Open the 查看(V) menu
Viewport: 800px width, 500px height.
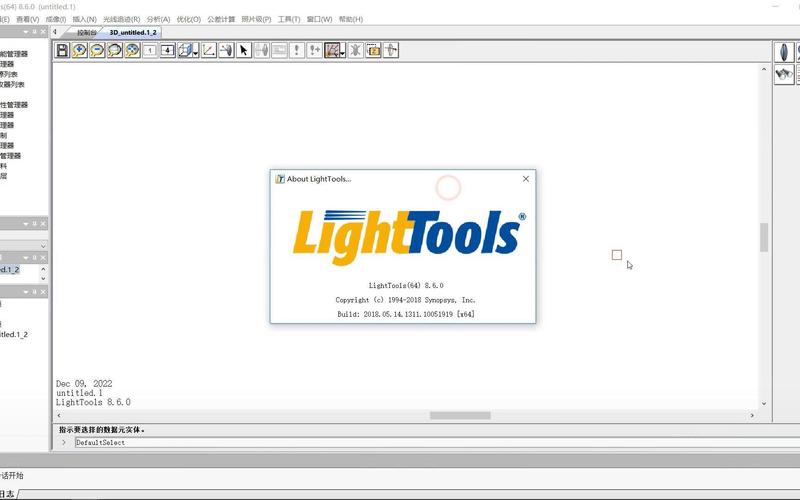coord(28,19)
